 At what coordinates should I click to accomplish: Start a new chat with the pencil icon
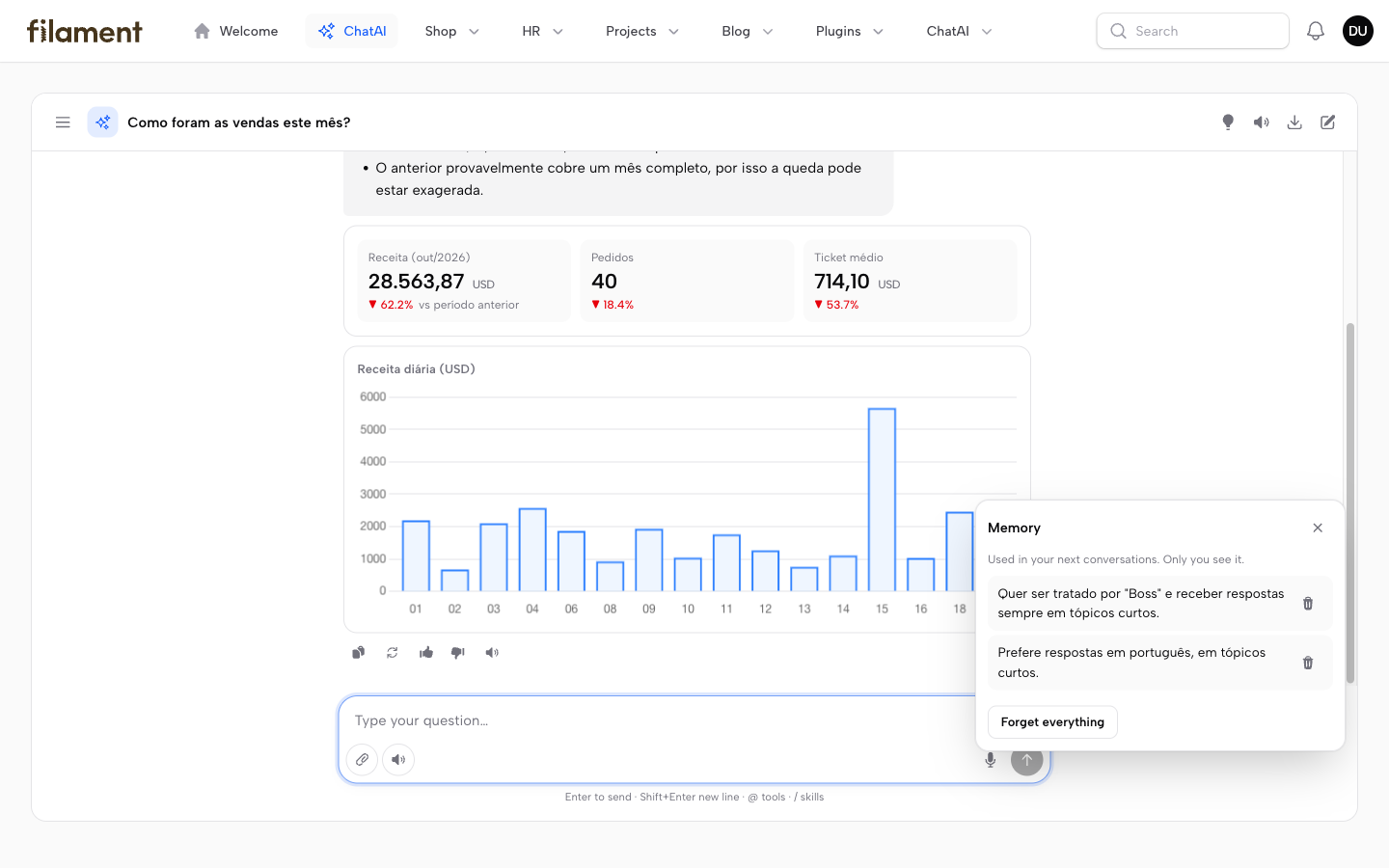1328,122
